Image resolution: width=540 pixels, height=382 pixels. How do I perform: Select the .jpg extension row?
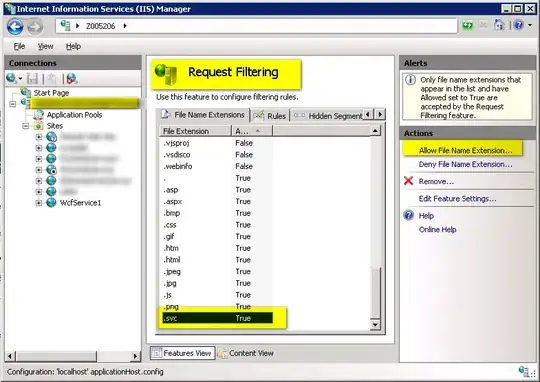217,283
